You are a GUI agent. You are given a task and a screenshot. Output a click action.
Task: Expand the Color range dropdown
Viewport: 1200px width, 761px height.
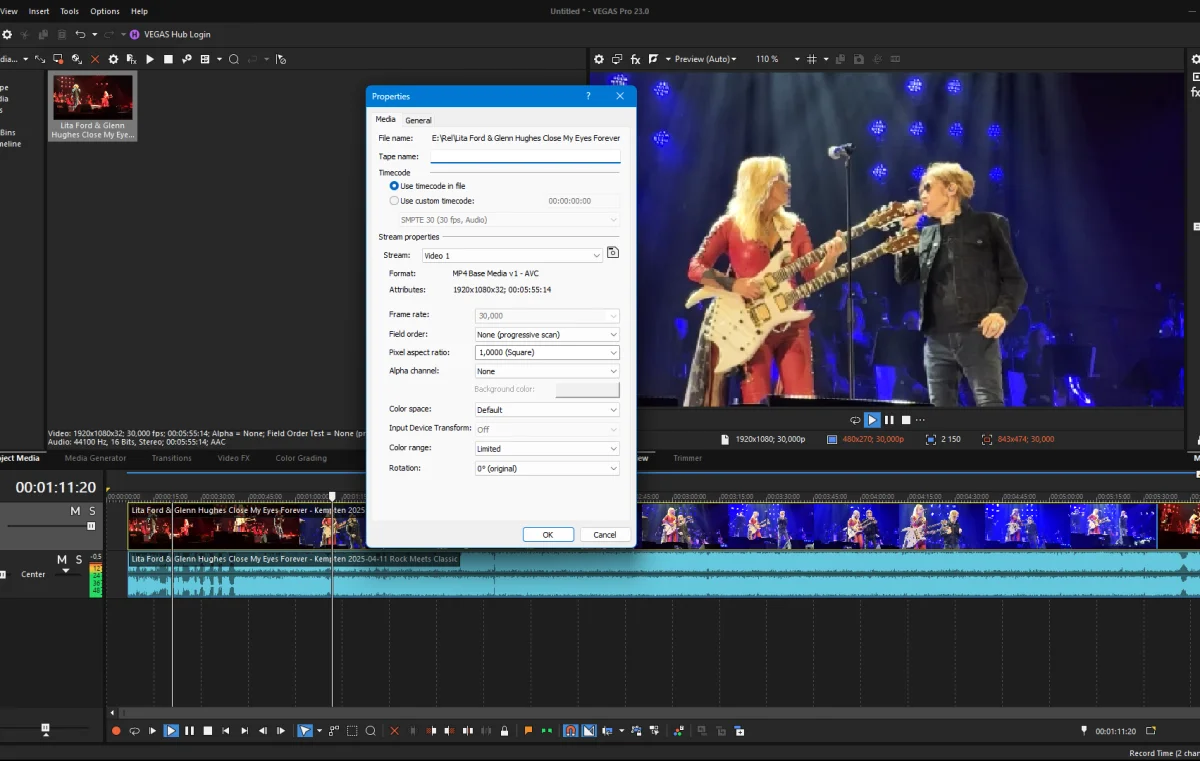point(546,449)
